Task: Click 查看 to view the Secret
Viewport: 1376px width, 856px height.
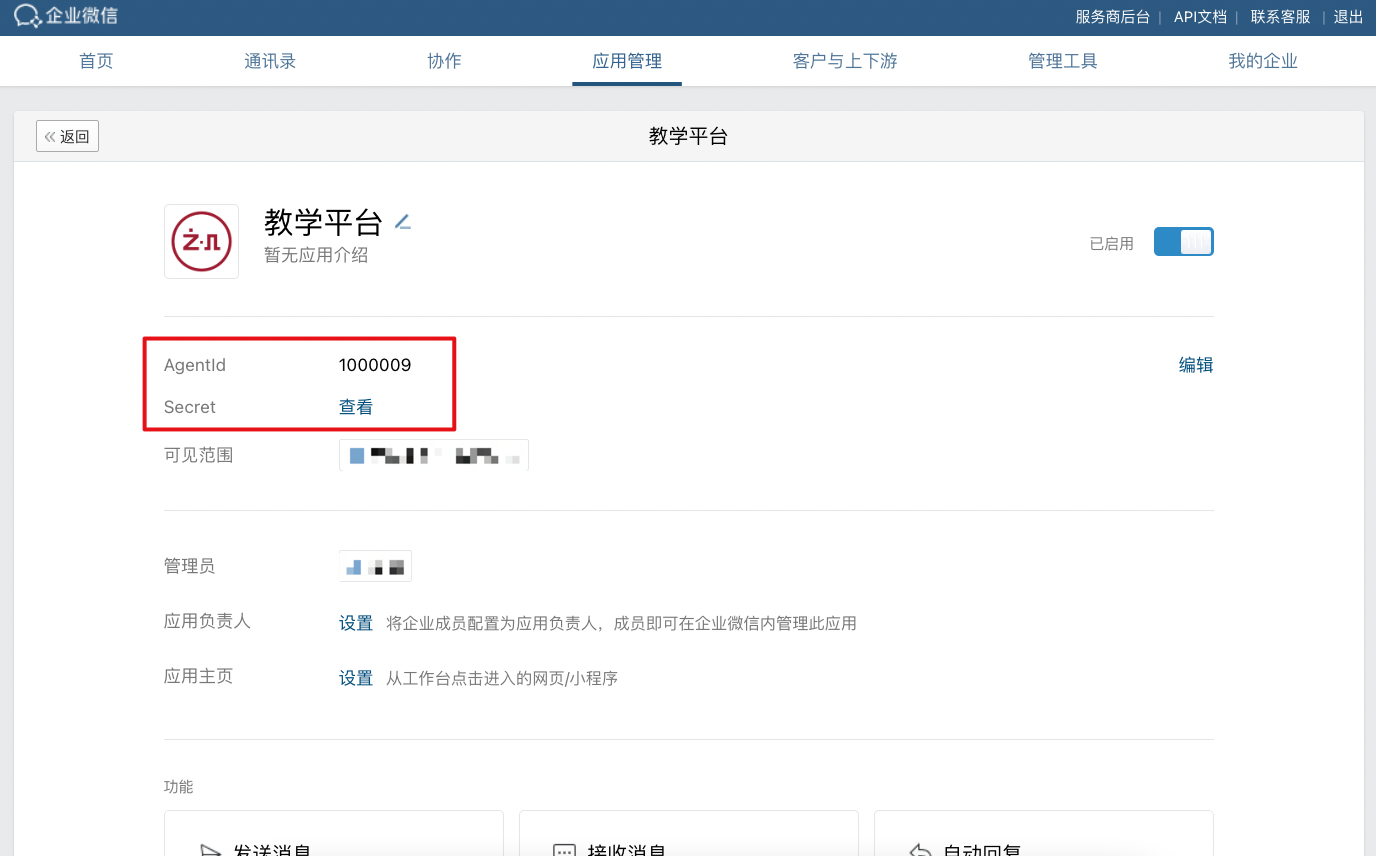Action: coord(356,407)
